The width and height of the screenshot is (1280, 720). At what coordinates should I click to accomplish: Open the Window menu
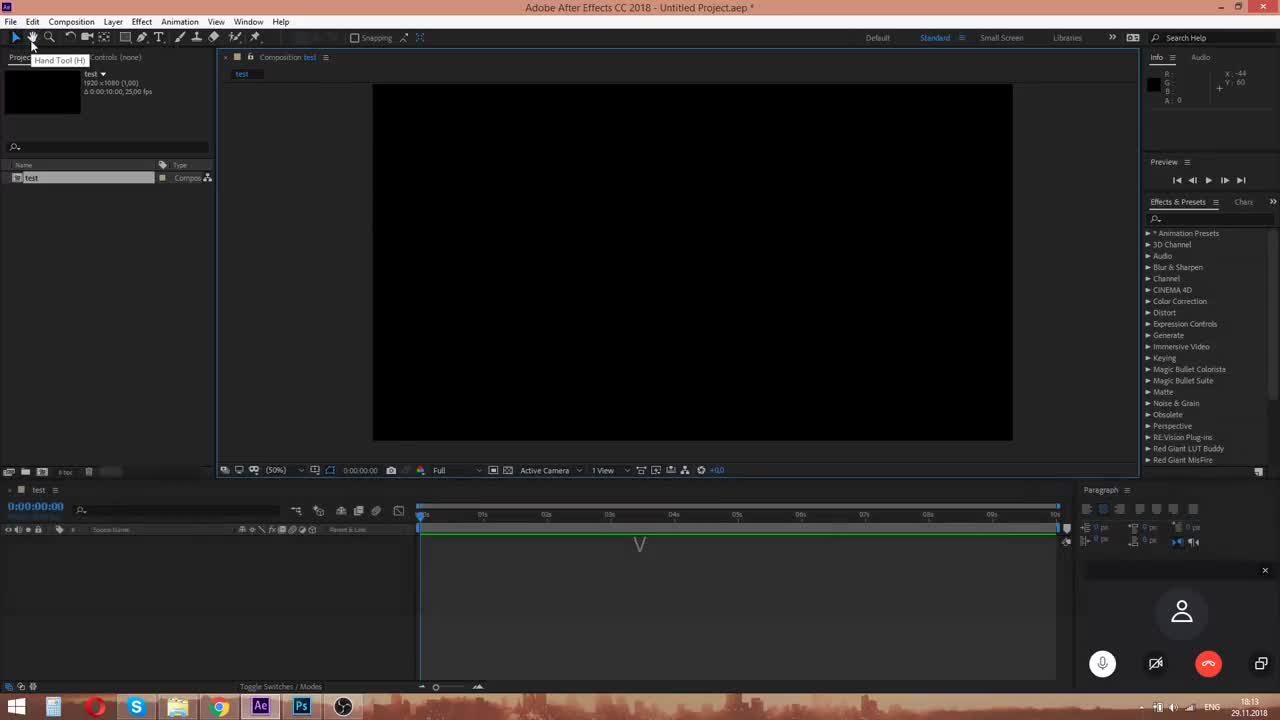click(x=248, y=22)
